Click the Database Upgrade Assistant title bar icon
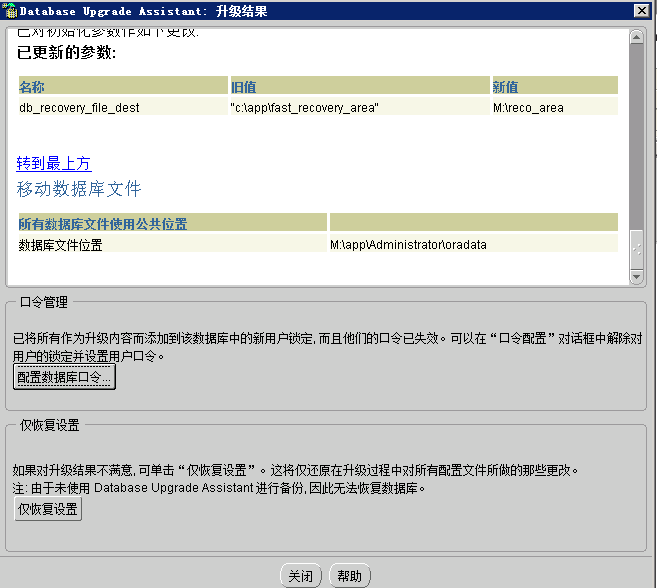Screen dimensions: 657x588 [9, 10]
